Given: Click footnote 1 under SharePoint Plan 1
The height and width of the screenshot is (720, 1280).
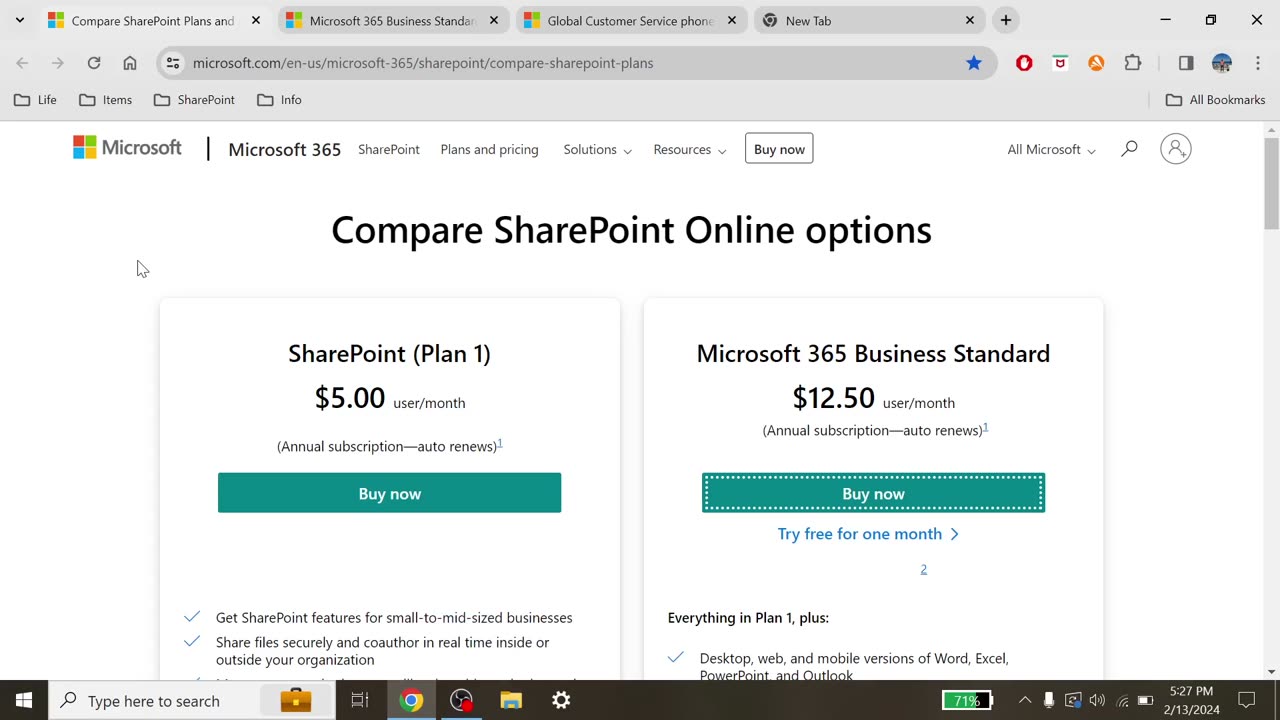Looking at the screenshot, I should click(500, 443).
